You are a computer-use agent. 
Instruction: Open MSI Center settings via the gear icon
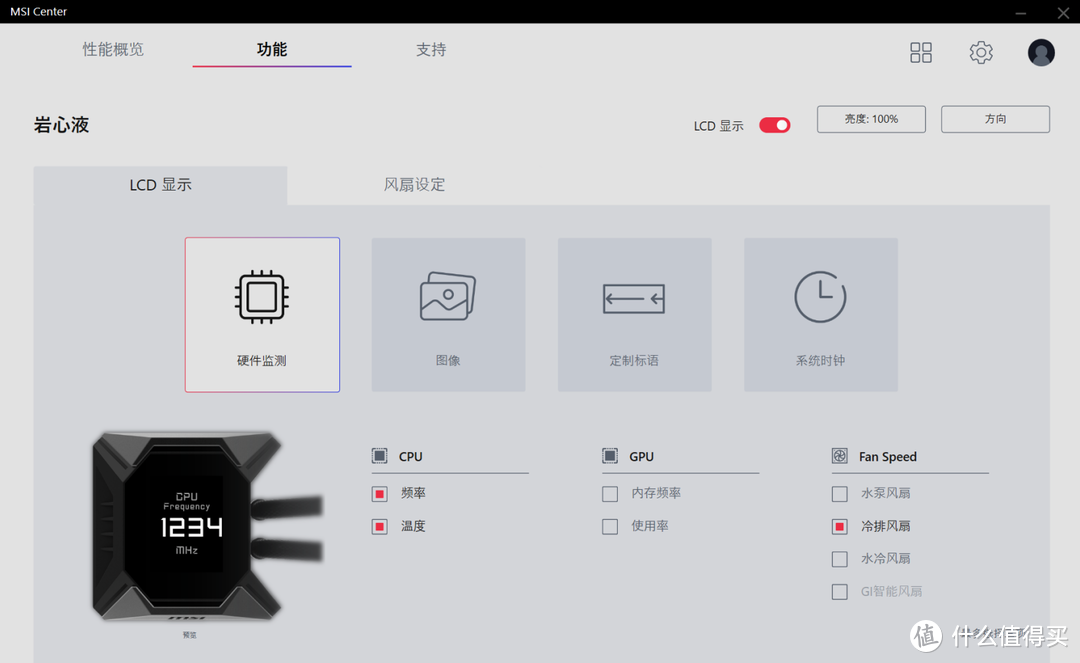(x=981, y=52)
